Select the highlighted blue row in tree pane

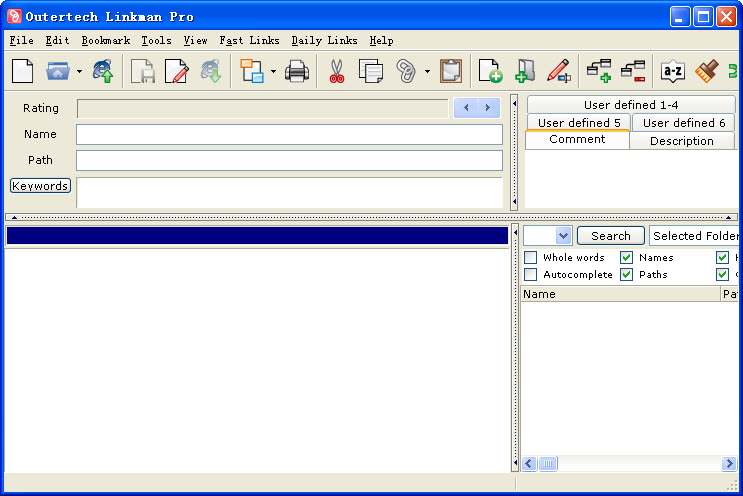[257, 235]
